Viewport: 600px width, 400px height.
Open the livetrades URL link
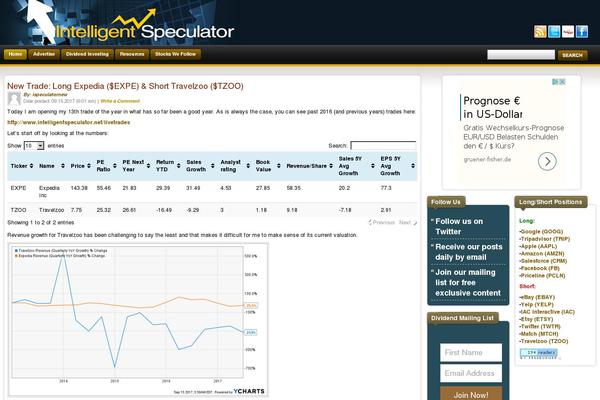pyautogui.click(x=68, y=122)
